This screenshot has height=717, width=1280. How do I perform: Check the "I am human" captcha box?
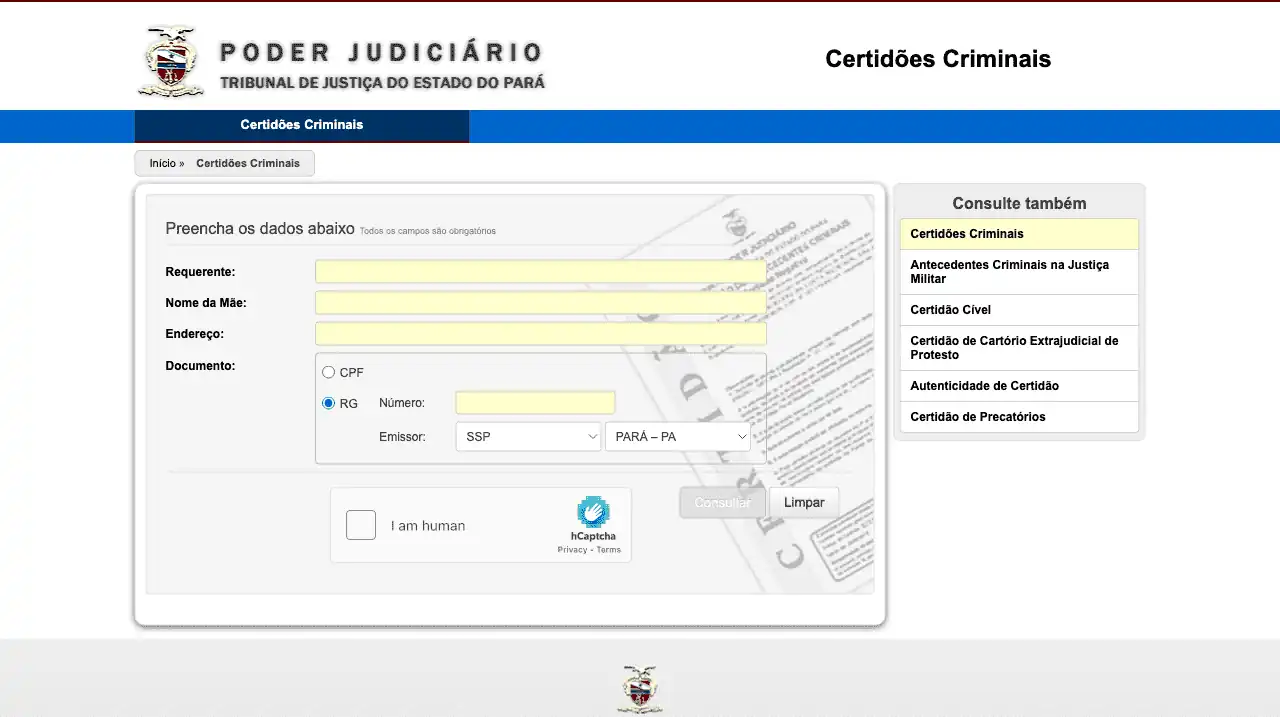pos(361,525)
